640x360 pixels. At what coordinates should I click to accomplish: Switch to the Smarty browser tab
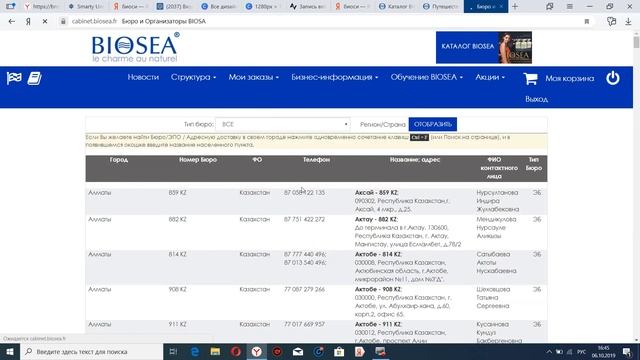click(x=86, y=7)
